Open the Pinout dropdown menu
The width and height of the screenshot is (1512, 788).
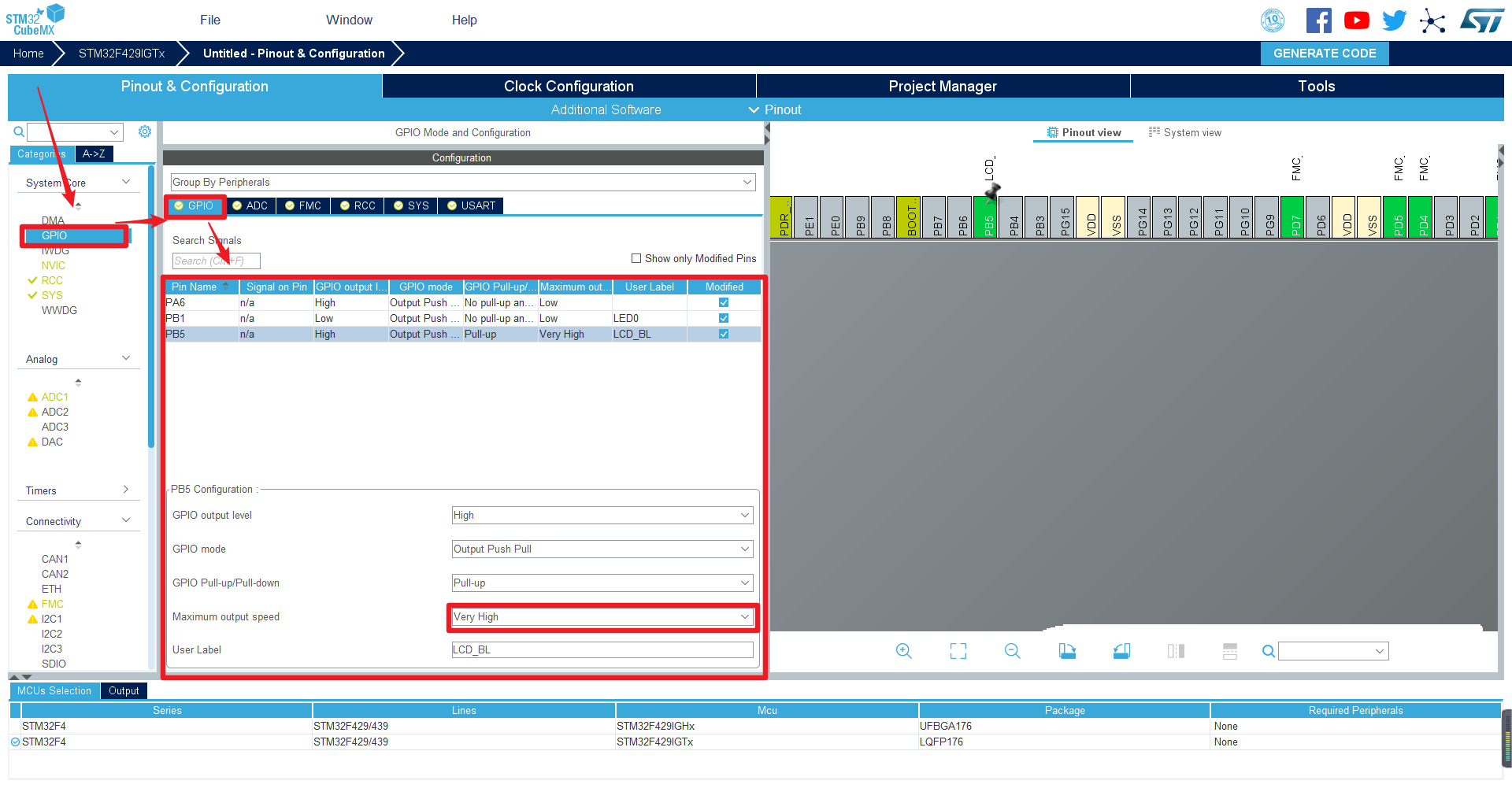pos(775,109)
